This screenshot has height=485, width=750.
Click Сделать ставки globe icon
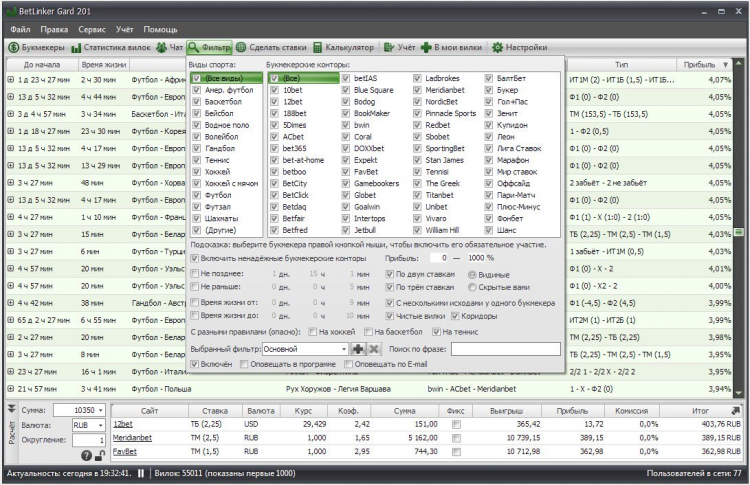coord(241,47)
